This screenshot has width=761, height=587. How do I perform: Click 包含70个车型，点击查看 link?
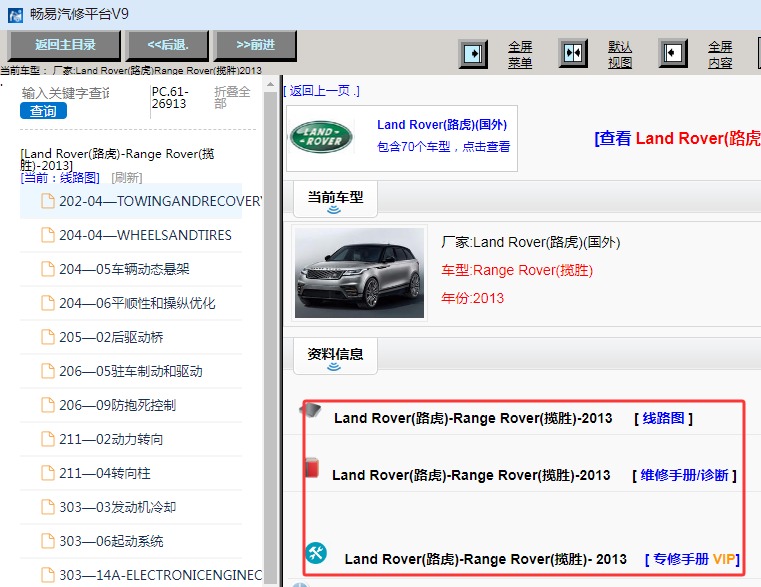click(444, 147)
